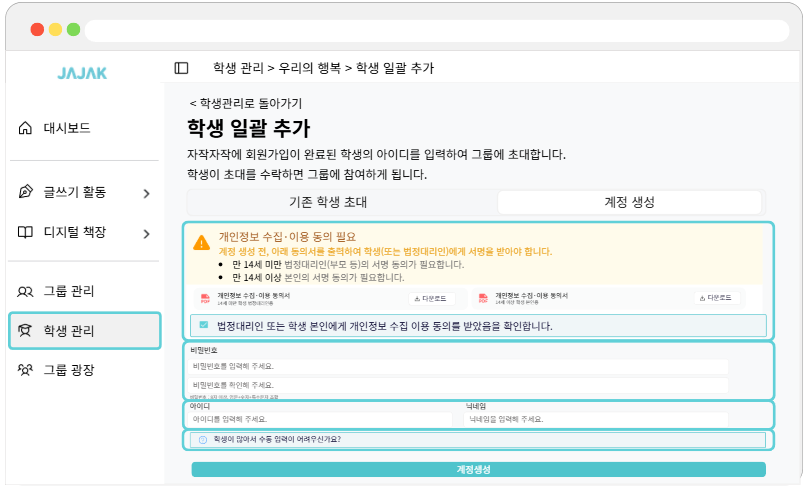
Task: Download the 14-and-over consent form
Action: coord(716,298)
